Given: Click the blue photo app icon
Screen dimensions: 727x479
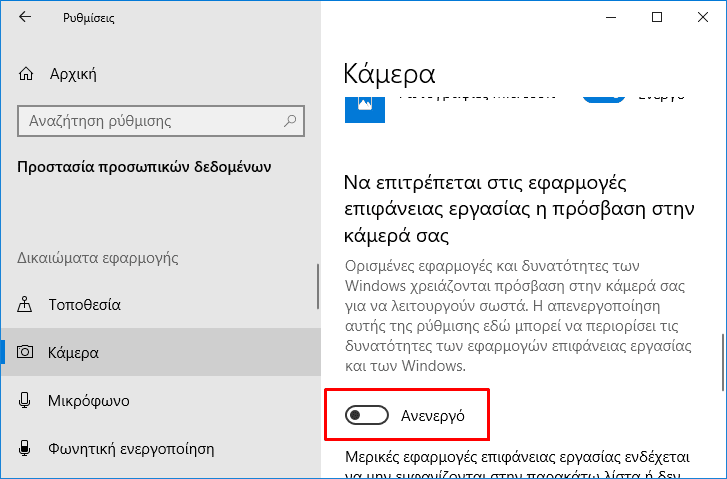Looking at the screenshot, I should click(365, 109).
